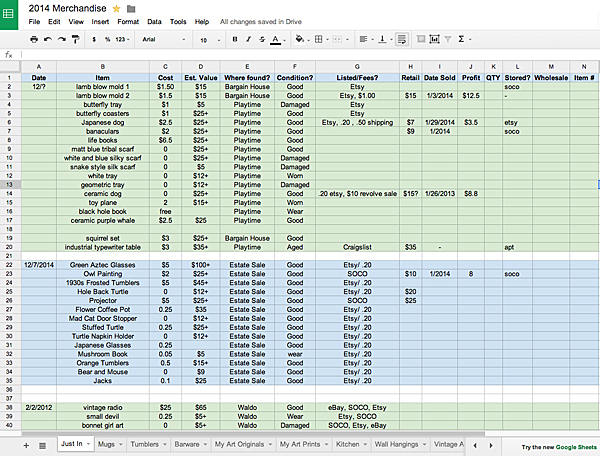Open the Tools menu
Image resolution: width=600 pixels, height=456 pixels.
[x=178, y=22]
